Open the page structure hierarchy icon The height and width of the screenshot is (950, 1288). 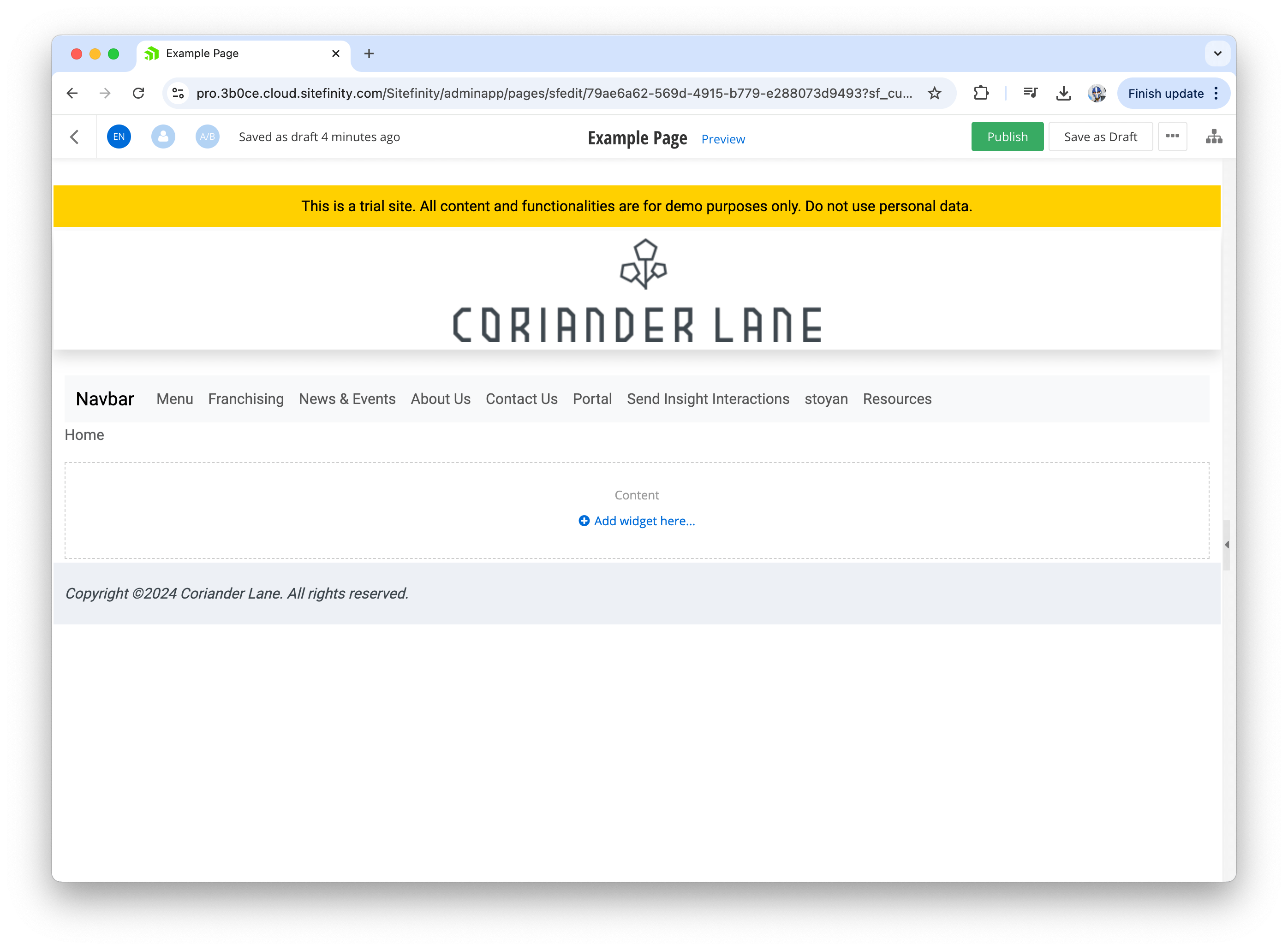point(1214,137)
